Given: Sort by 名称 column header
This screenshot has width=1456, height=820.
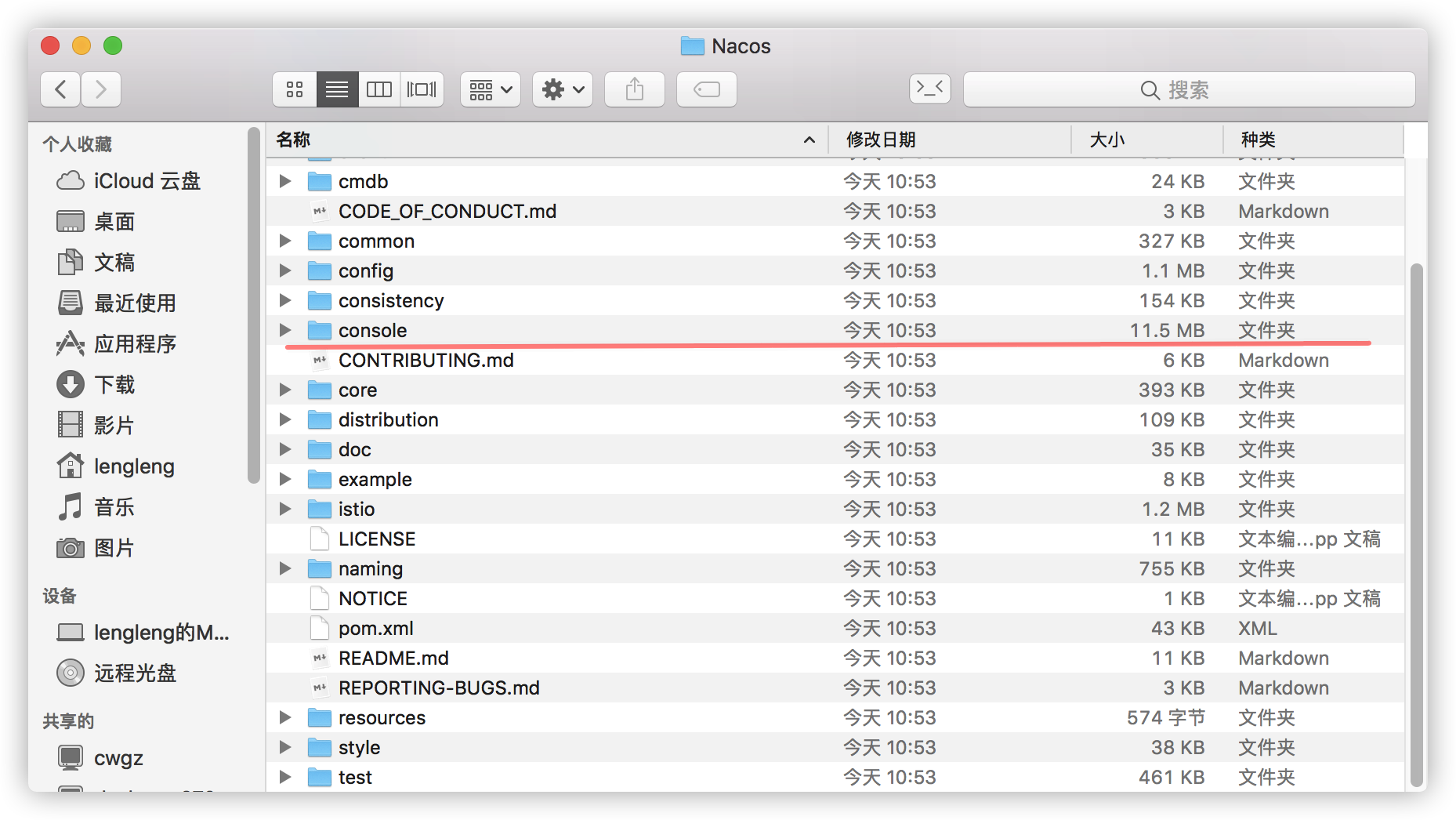Looking at the screenshot, I should [x=547, y=140].
